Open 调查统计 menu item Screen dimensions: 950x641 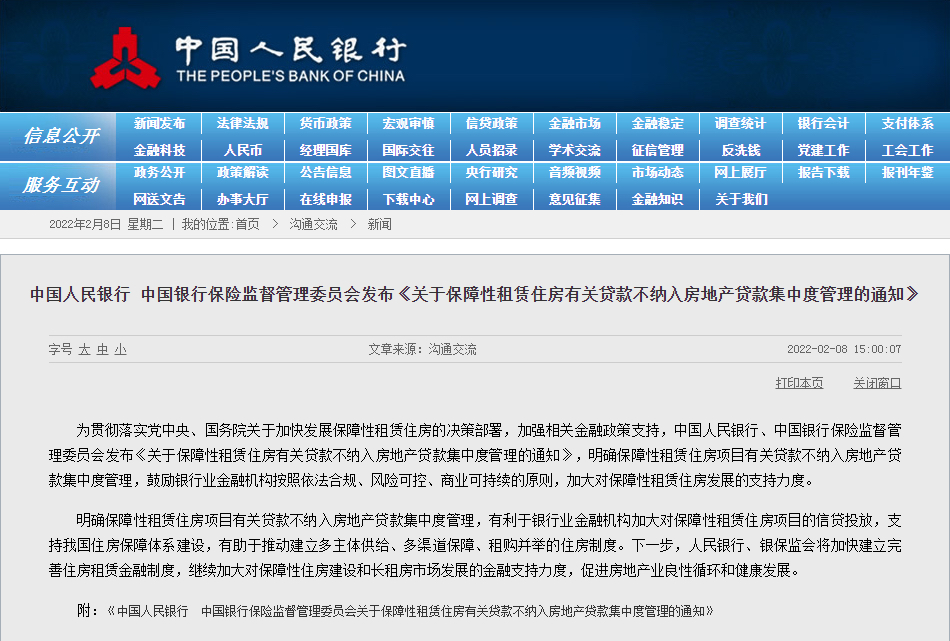740,124
